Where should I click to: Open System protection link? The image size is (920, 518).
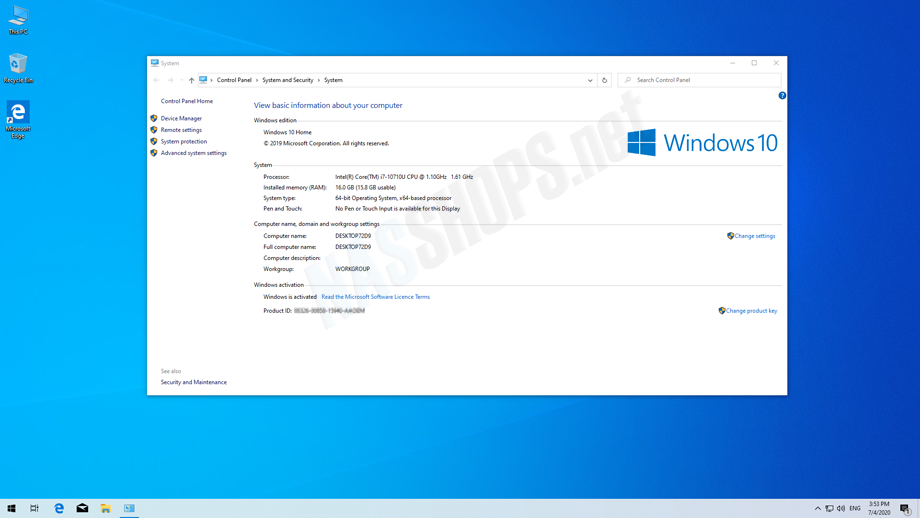pyautogui.click(x=184, y=141)
